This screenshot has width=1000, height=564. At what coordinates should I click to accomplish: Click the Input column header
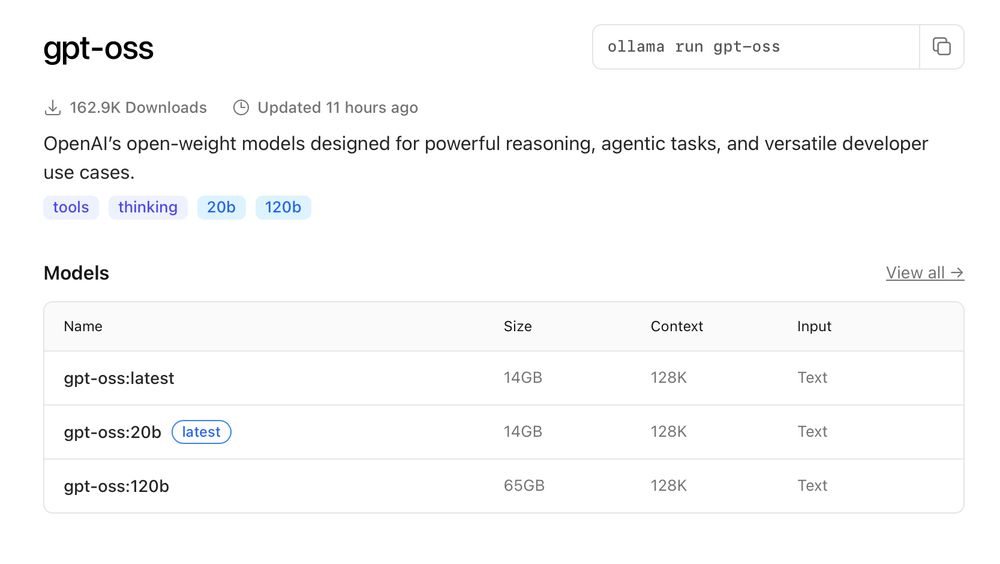pos(814,326)
